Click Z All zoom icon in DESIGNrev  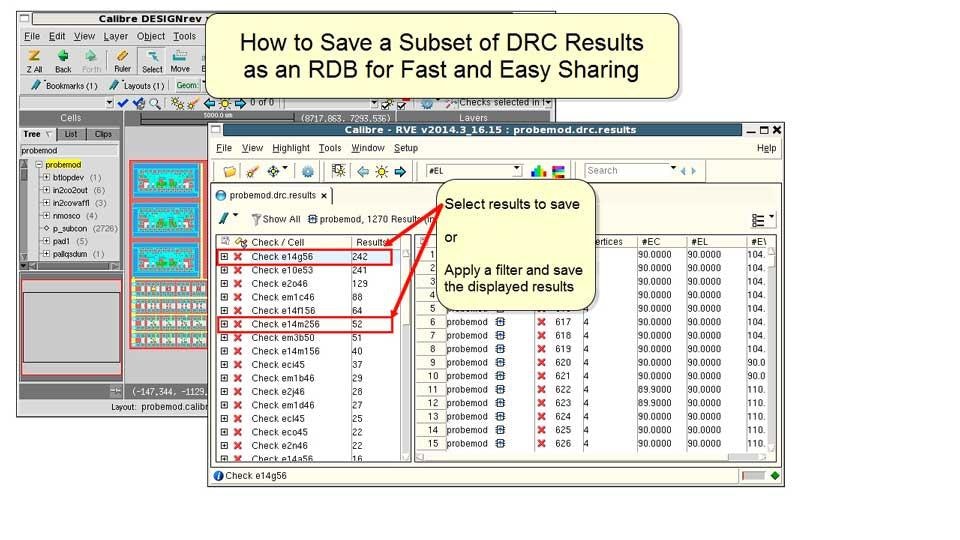[x=34, y=61]
